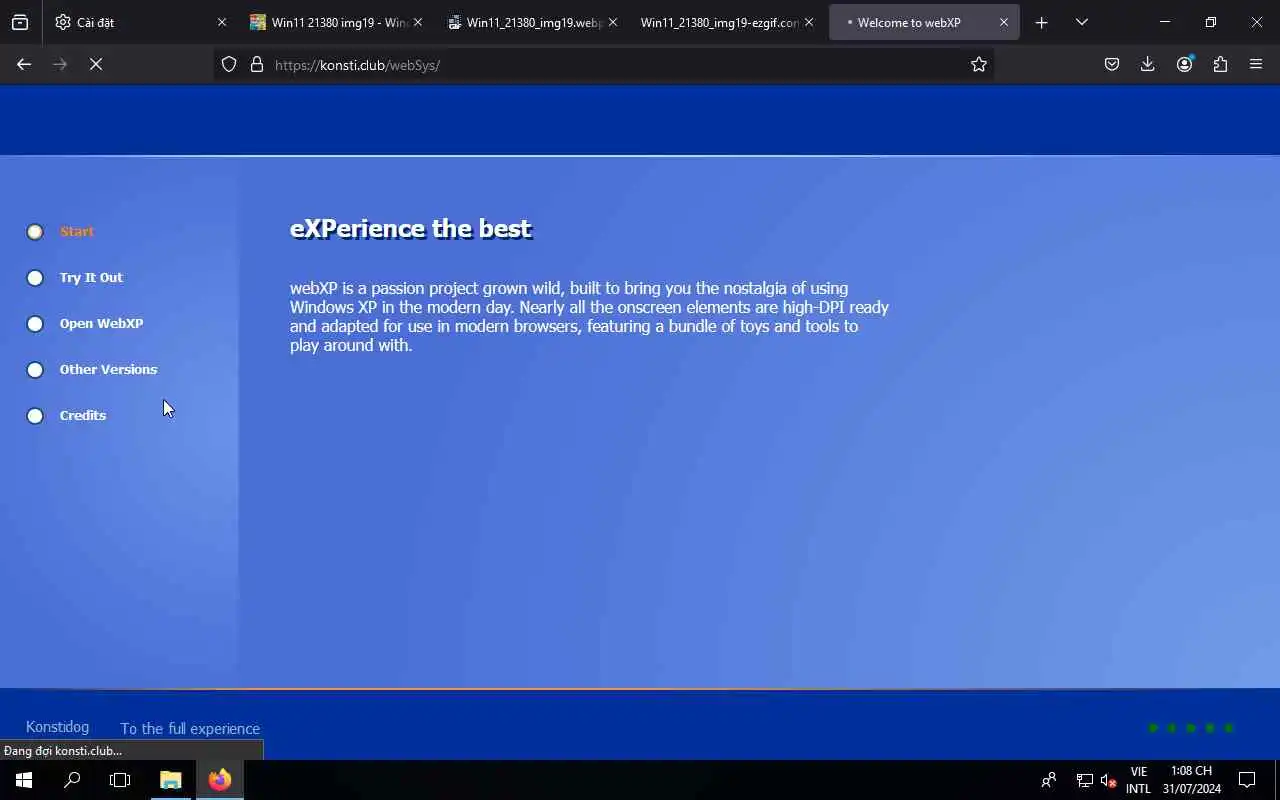This screenshot has width=1280, height=800.
Task: Click the Firefox taskbar icon
Action: pyautogui.click(x=220, y=780)
